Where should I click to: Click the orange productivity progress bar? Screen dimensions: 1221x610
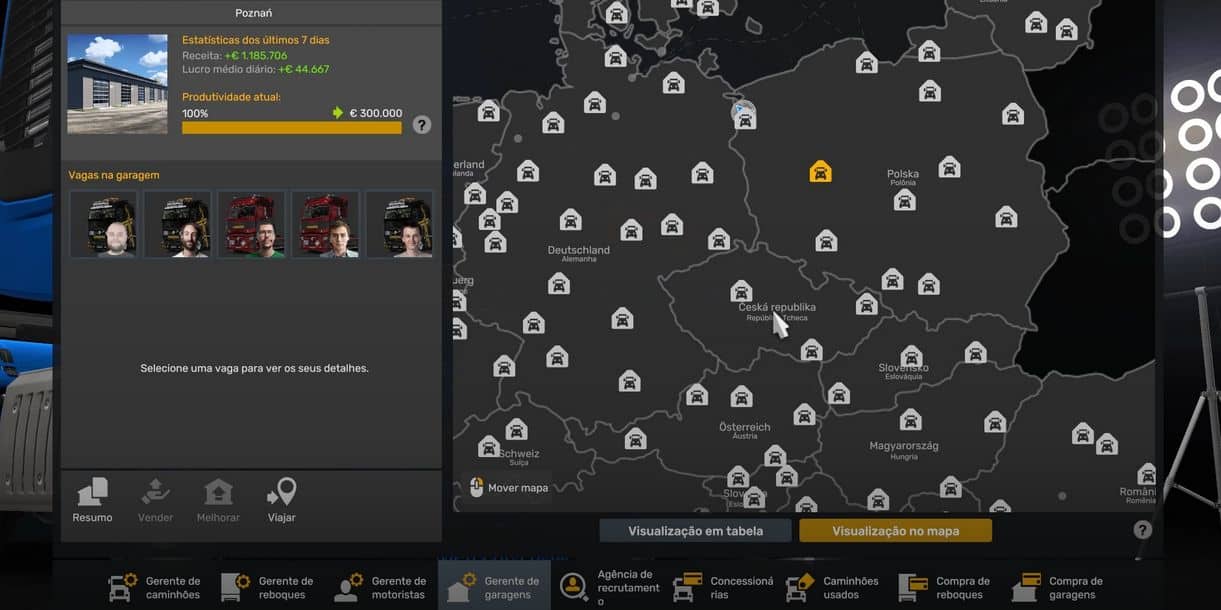292,128
